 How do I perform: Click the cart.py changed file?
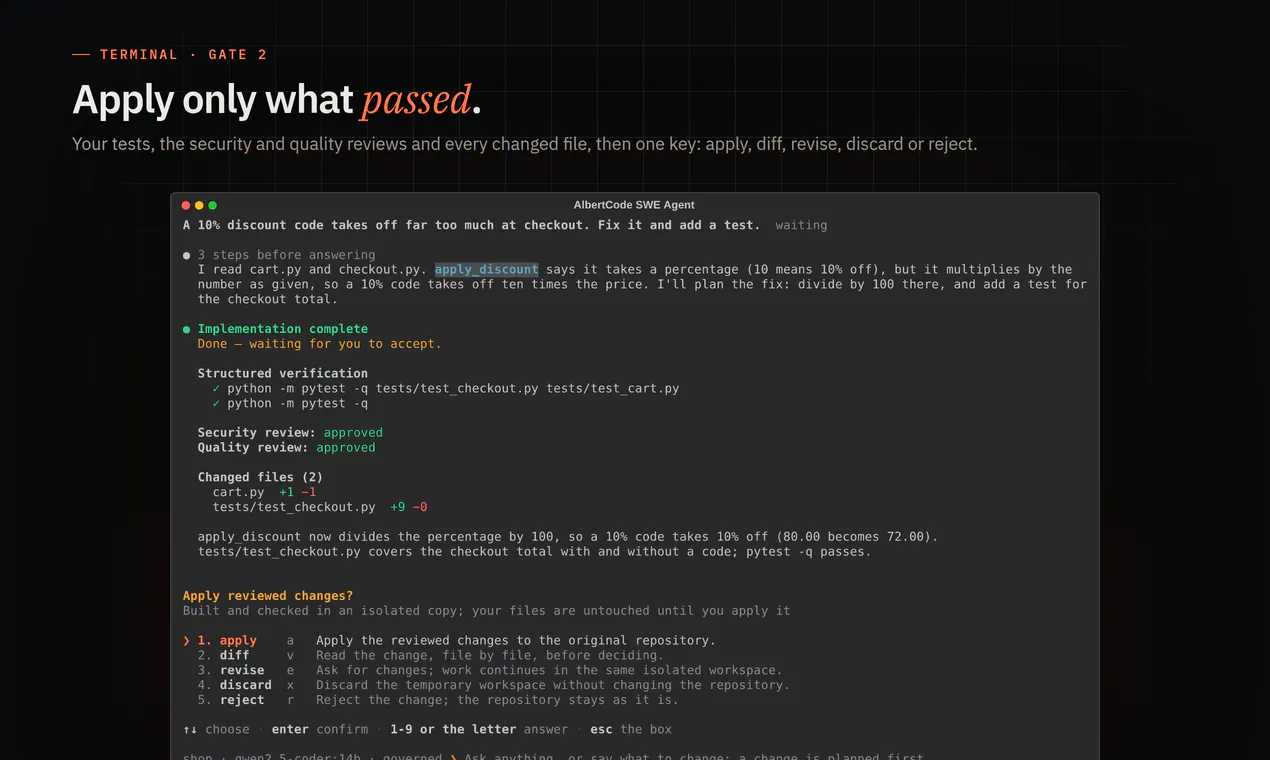(x=238, y=492)
